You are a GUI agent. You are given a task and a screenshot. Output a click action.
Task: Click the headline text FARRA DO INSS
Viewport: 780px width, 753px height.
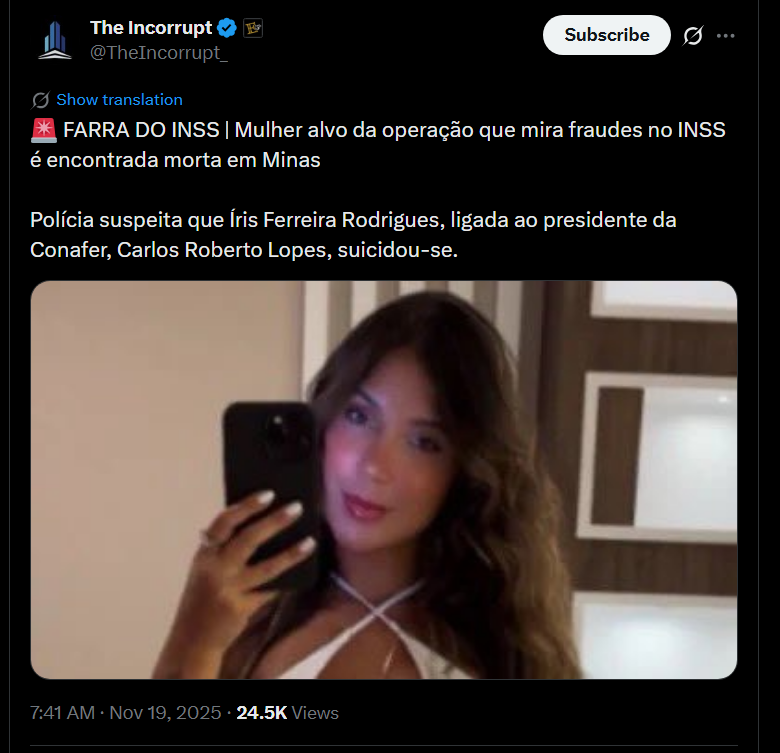141,130
